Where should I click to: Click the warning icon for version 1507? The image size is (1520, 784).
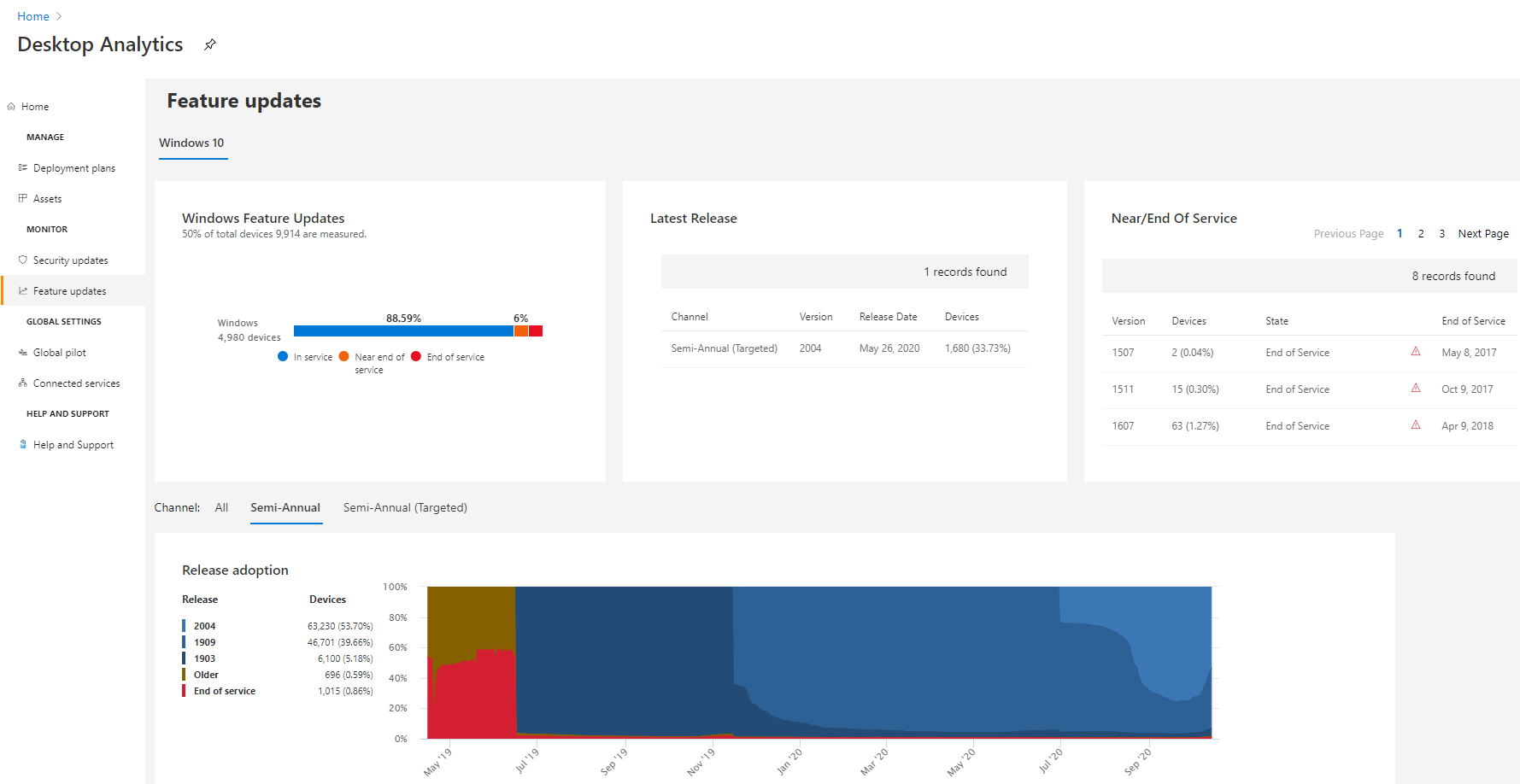pos(1416,351)
